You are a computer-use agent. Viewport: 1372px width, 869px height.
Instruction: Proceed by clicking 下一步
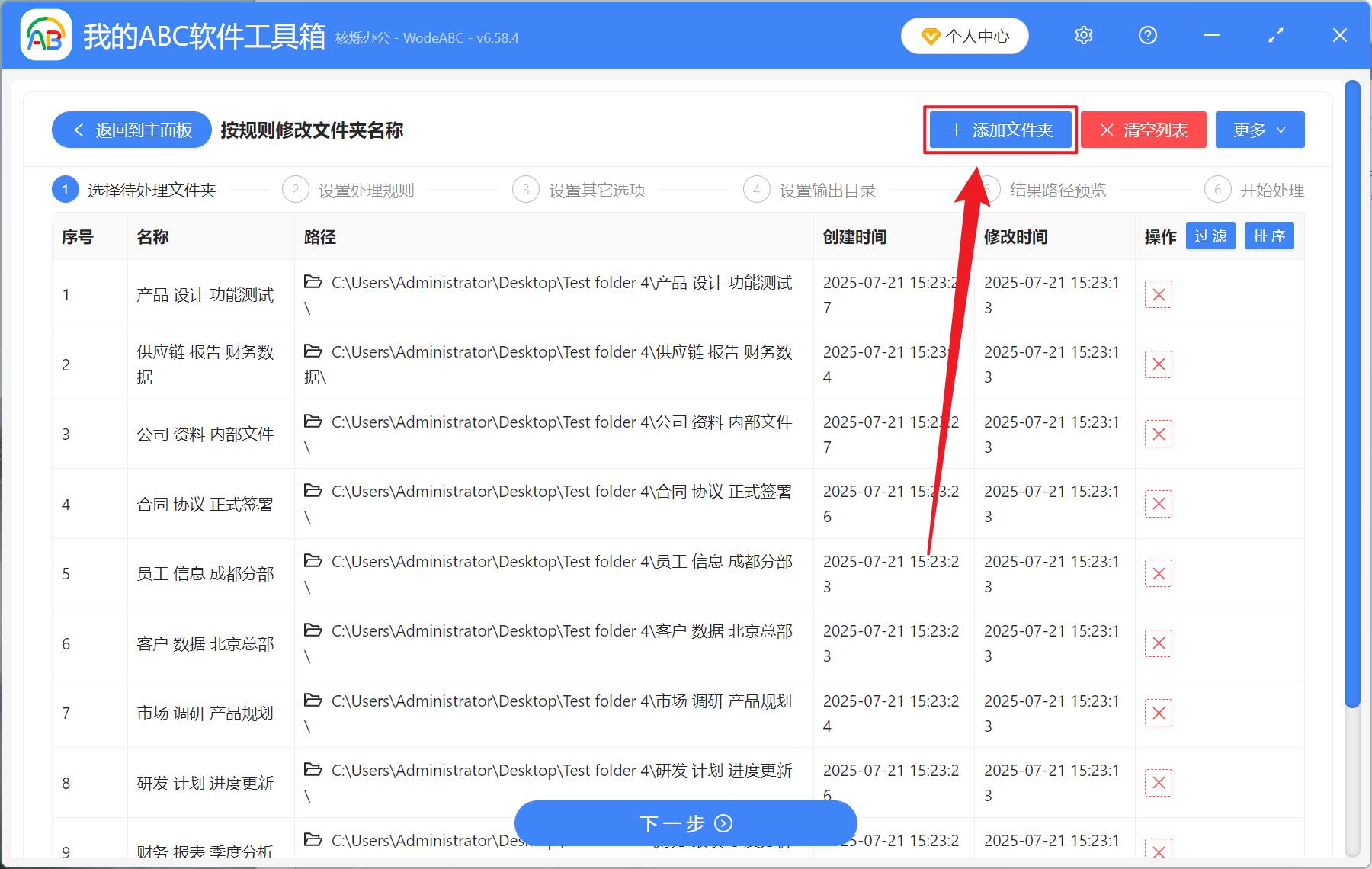pyautogui.click(x=685, y=823)
